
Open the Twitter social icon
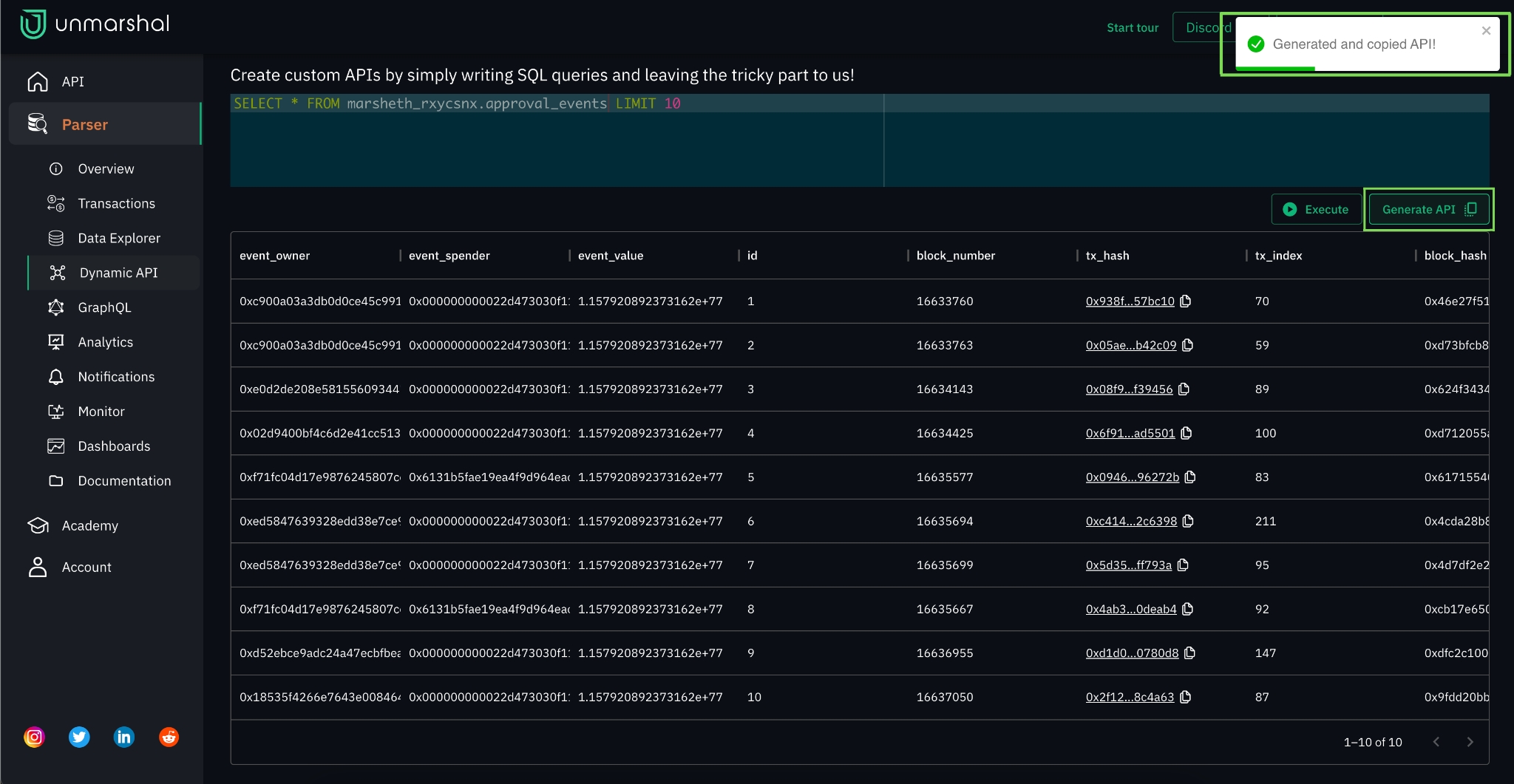click(79, 737)
